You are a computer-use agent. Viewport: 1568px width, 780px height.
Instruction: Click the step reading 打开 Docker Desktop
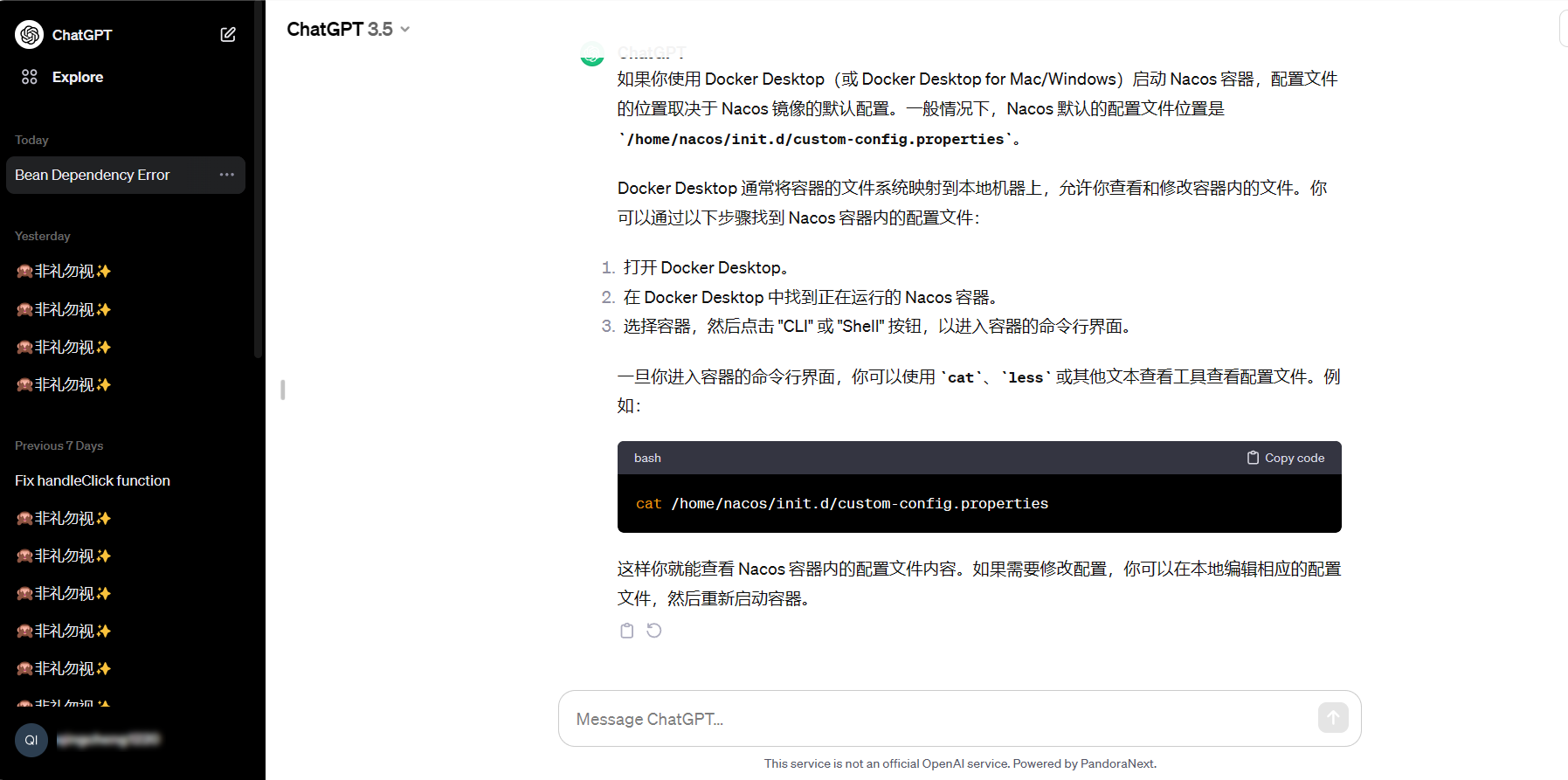[x=706, y=267]
